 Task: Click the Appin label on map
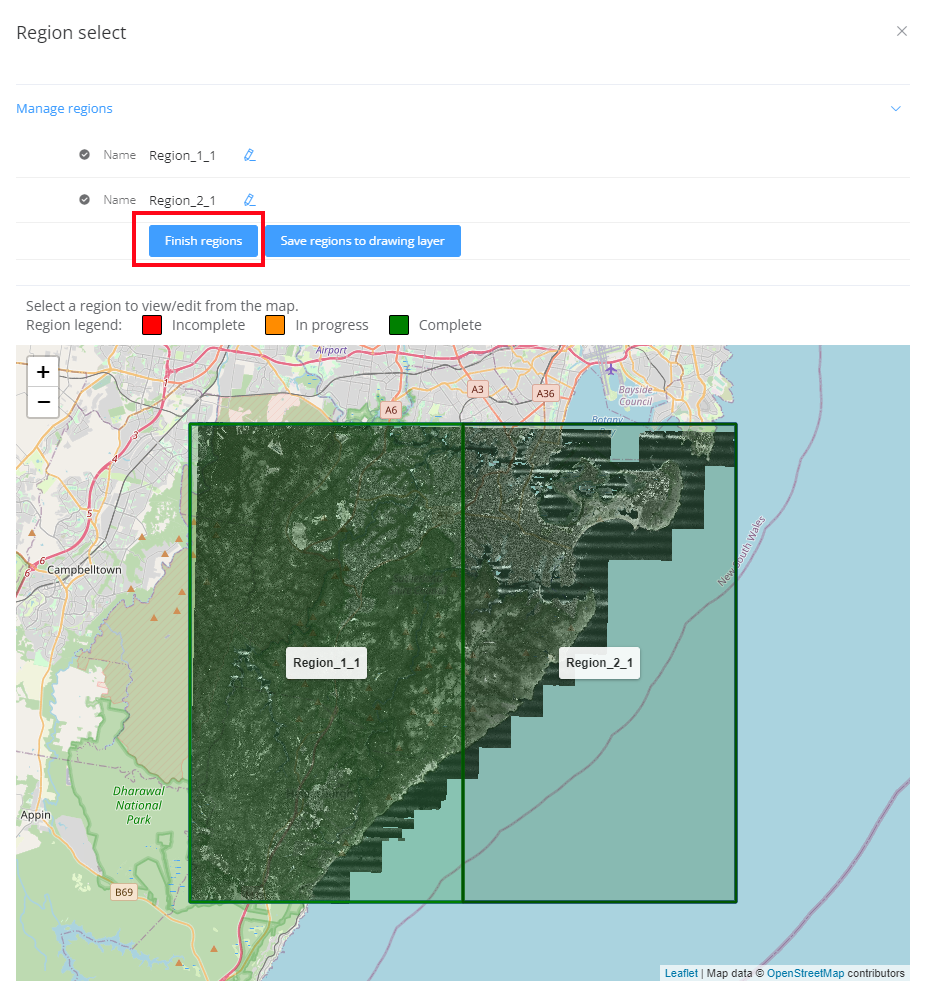35,815
